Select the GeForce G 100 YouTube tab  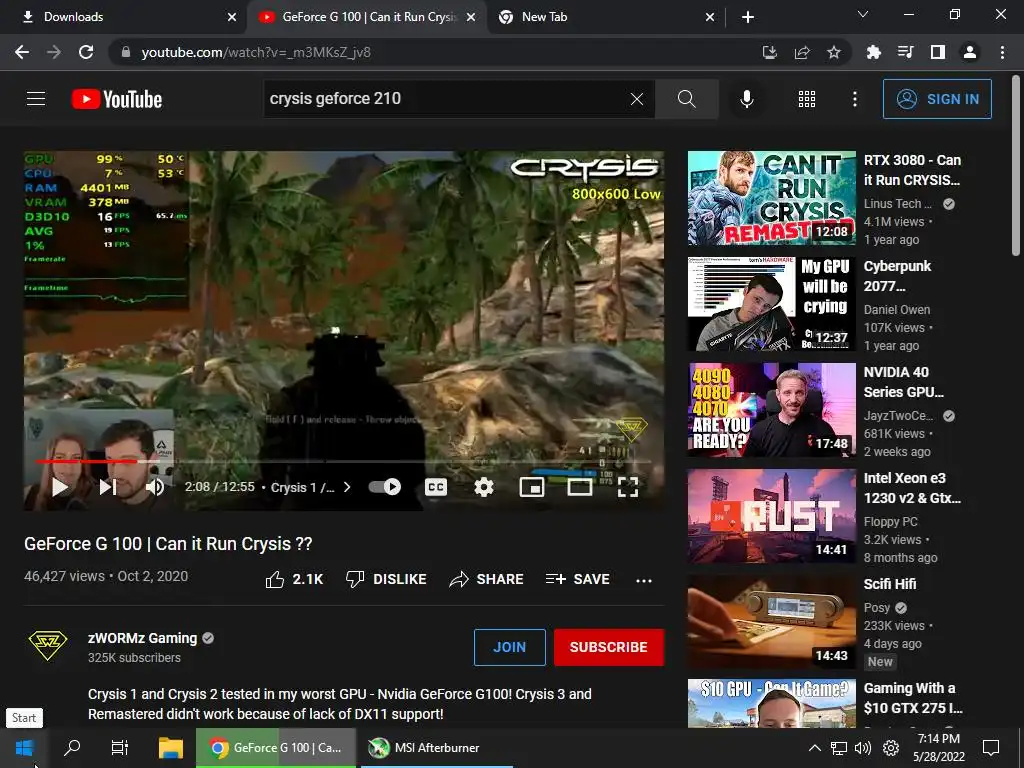point(366,17)
